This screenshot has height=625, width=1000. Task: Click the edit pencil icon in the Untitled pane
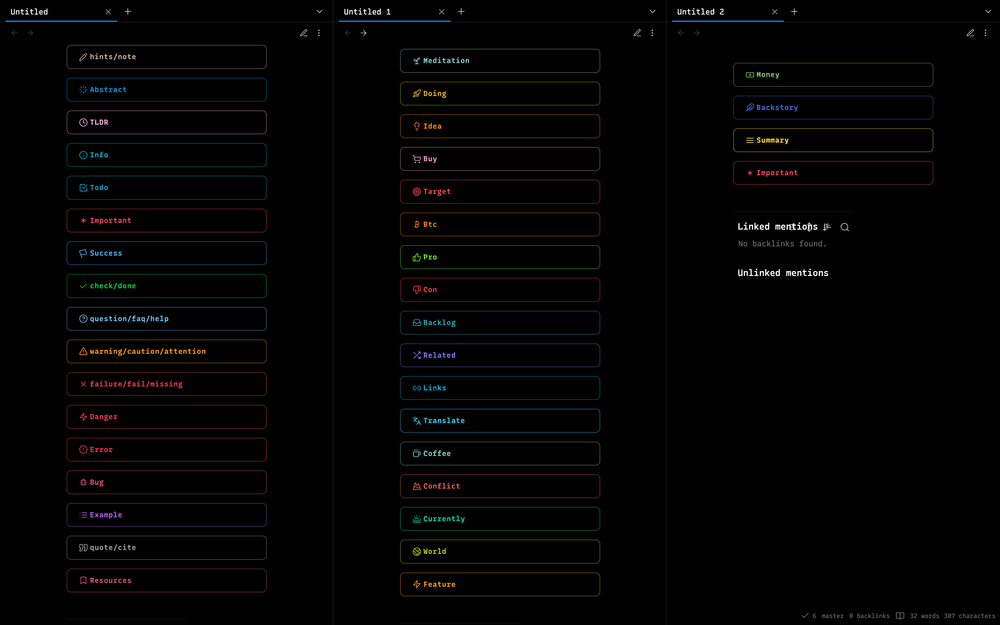point(304,33)
